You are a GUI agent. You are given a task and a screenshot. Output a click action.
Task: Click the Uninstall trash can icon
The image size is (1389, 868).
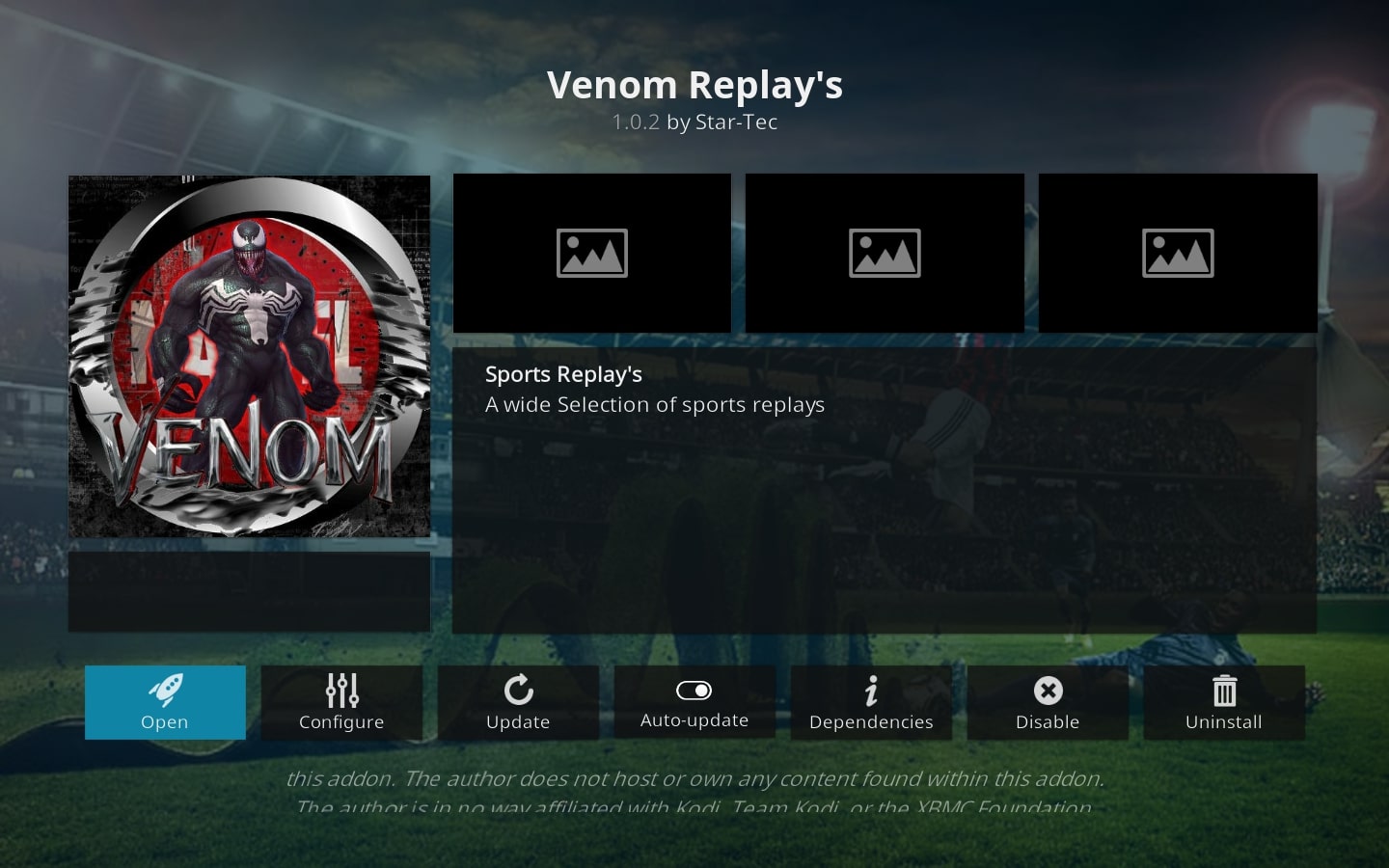tap(1224, 691)
